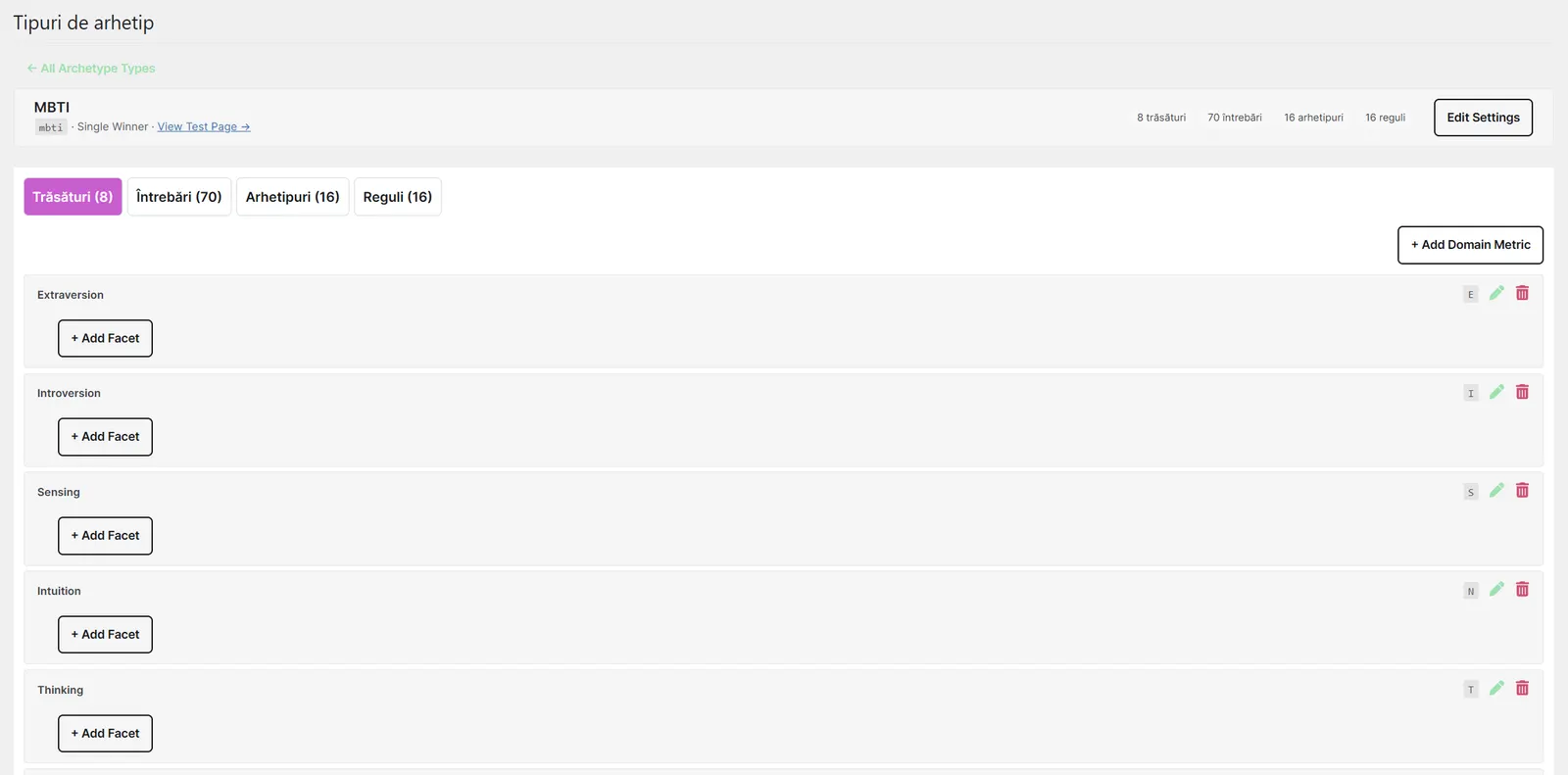Add a facet under Thinking
Viewport: 1568px width, 775px height.
[x=105, y=733]
